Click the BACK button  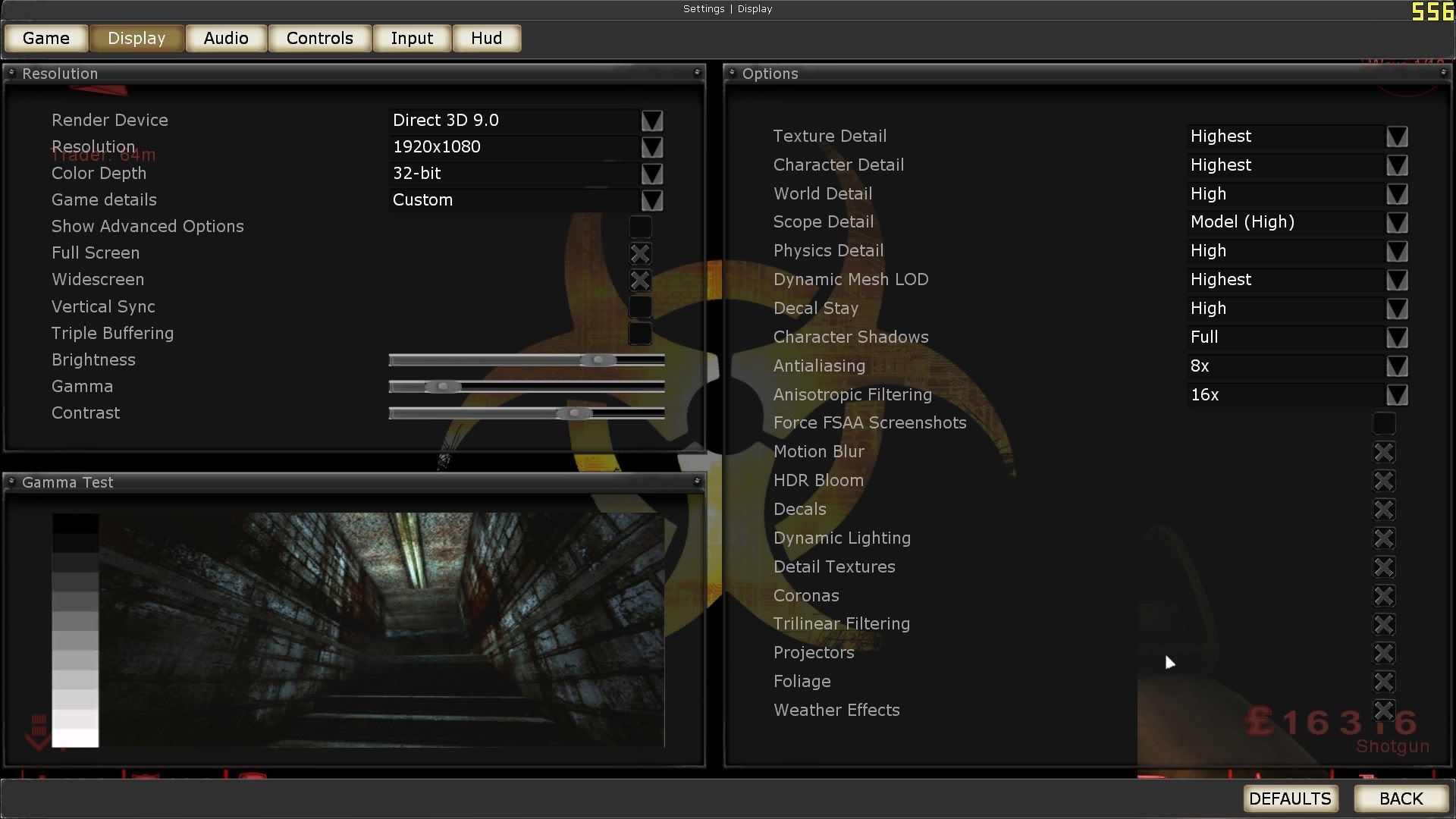[x=1401, y=799]
